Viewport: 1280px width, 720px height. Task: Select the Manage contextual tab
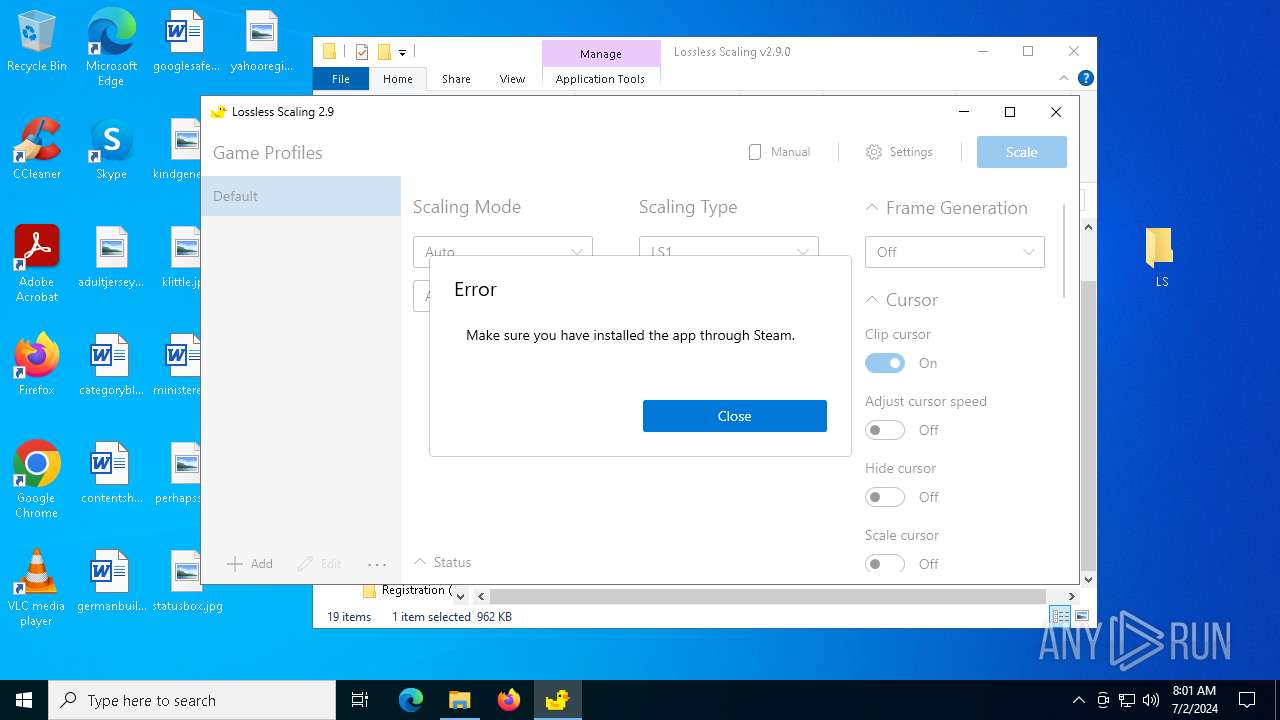tap(601, 54)
